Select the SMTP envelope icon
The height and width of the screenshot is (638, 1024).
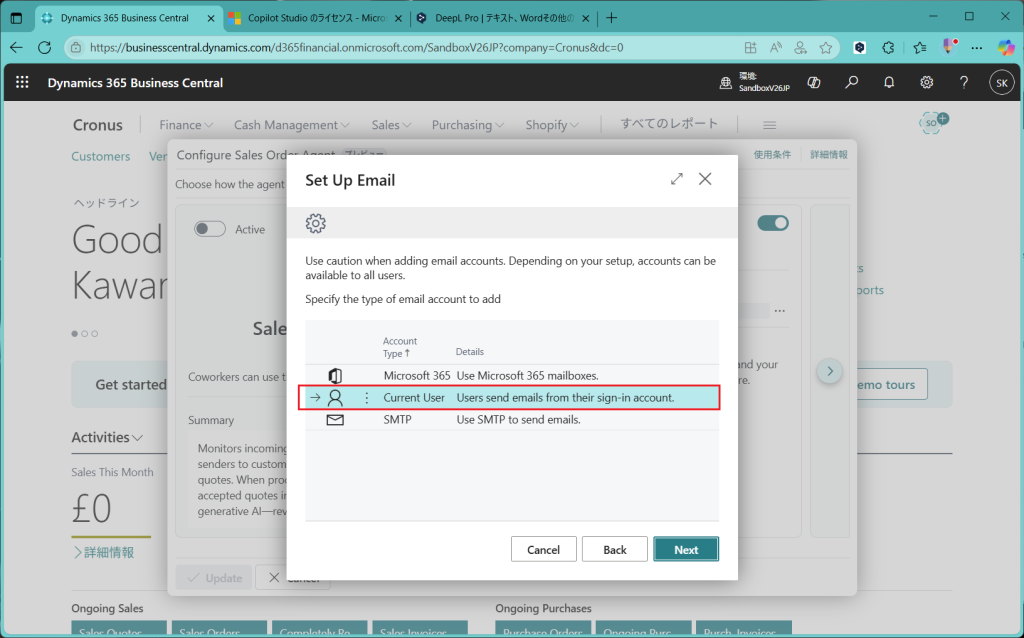(x=335, y=420)
